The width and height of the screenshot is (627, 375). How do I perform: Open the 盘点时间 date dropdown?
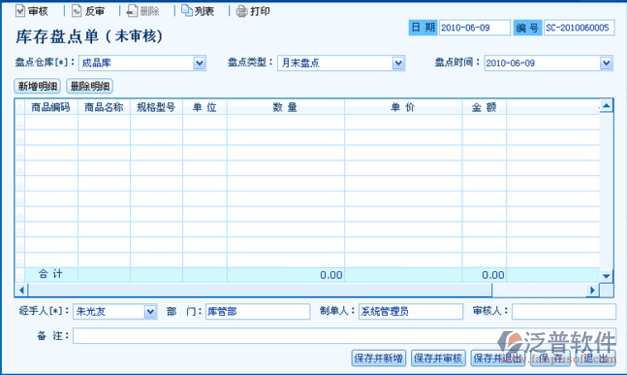pyautogui.click(x=606, y=63)
